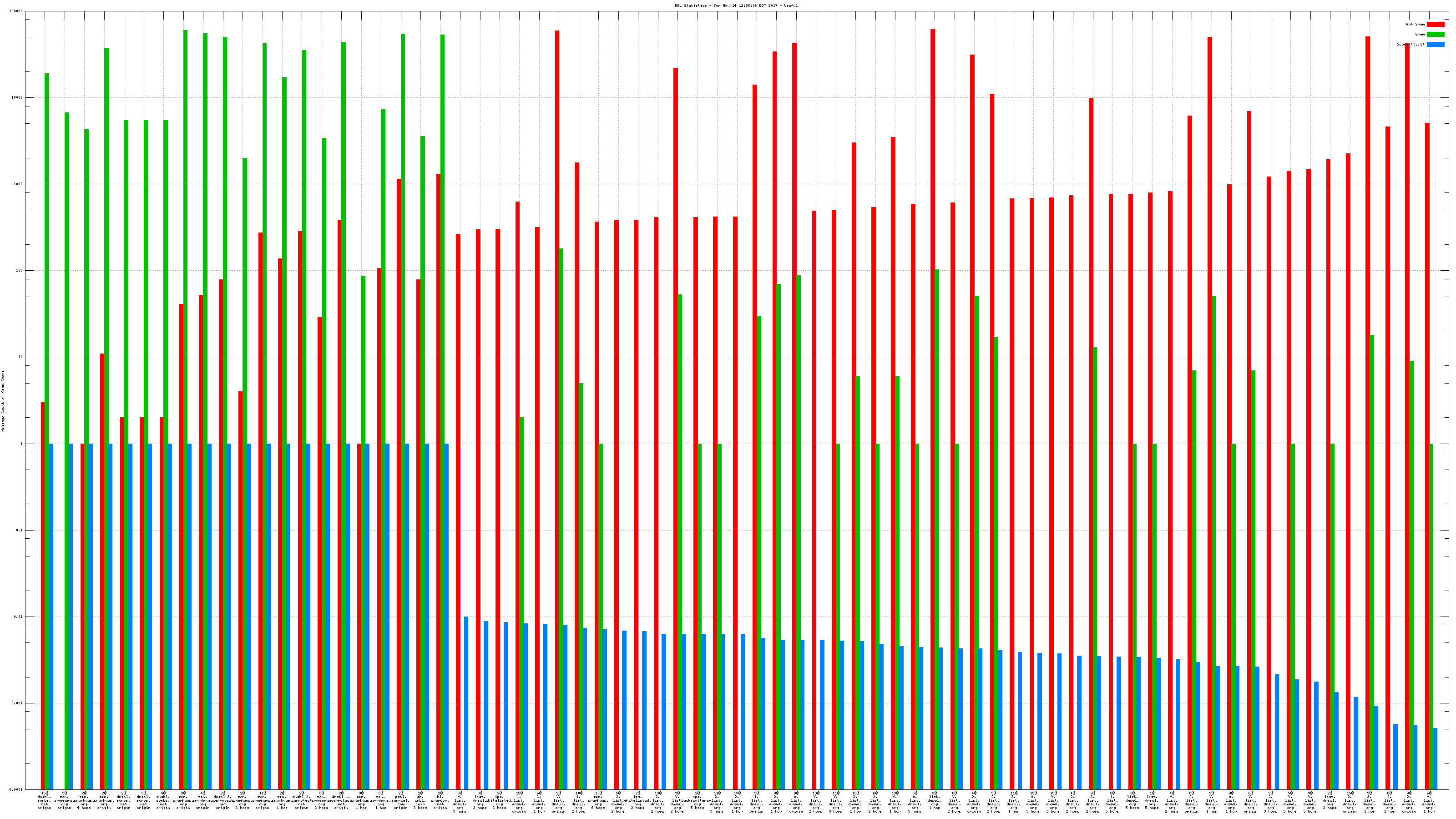The width and height of the screenshot is (1456, 819).
Task: Click the 100000 y-axis tick value
Action: click(x=16, y=11)
